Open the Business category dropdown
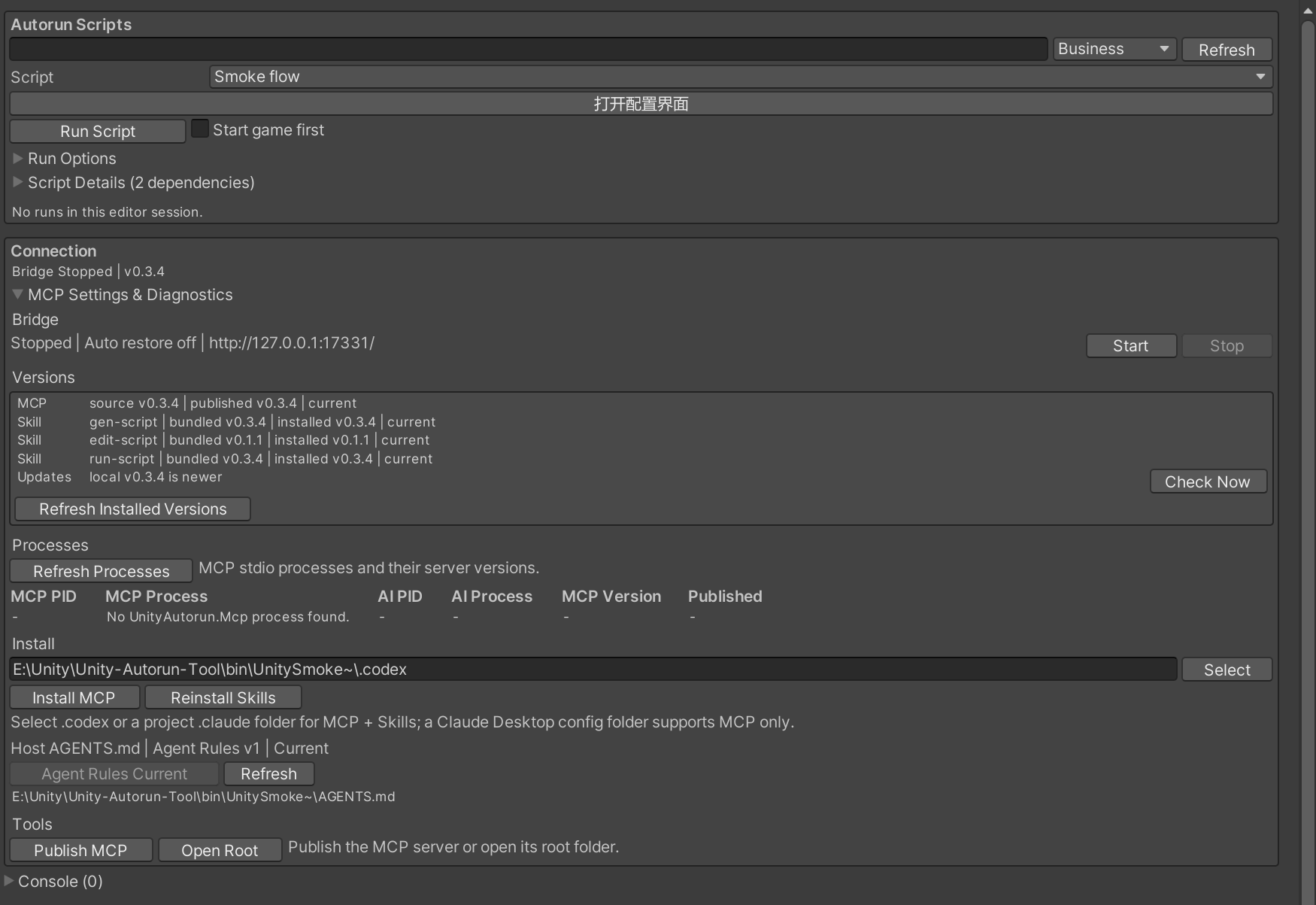 (x=1114, y=49)
